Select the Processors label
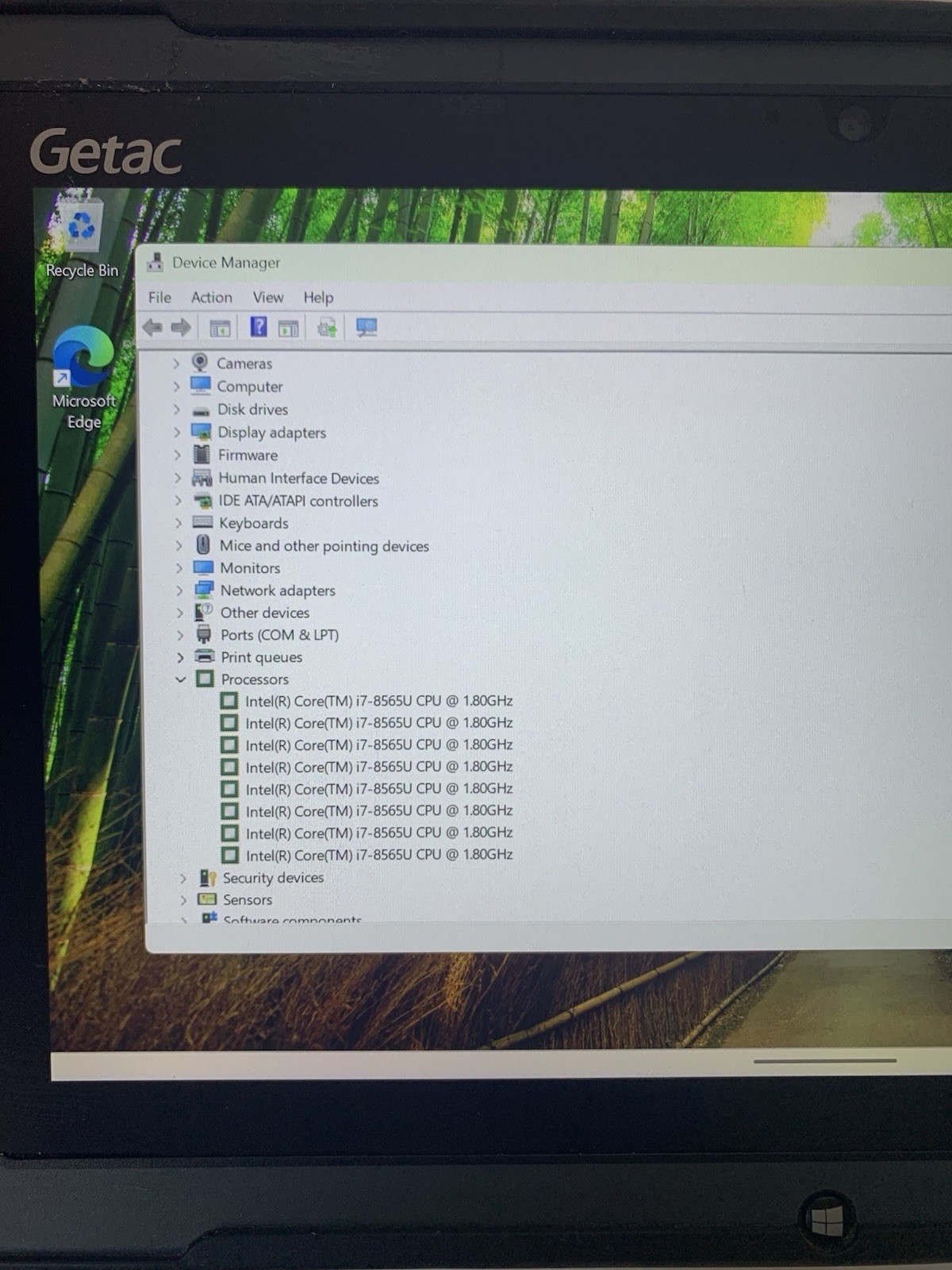The image size is (952, 1270). (255, 679)
